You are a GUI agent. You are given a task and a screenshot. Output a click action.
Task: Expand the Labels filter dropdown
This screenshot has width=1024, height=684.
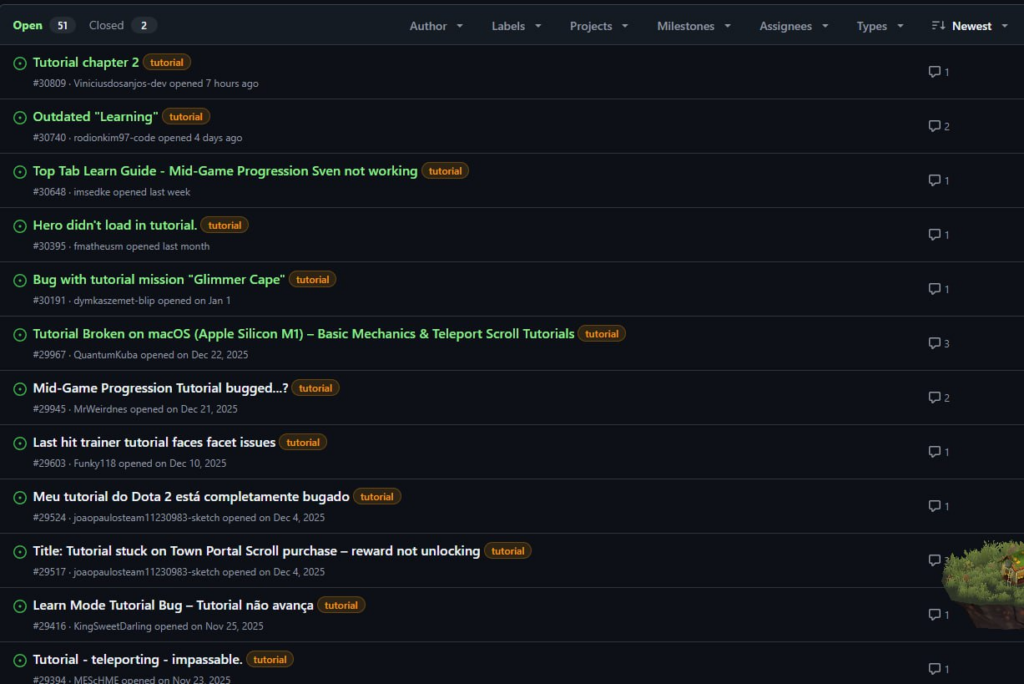pos(516,26)
